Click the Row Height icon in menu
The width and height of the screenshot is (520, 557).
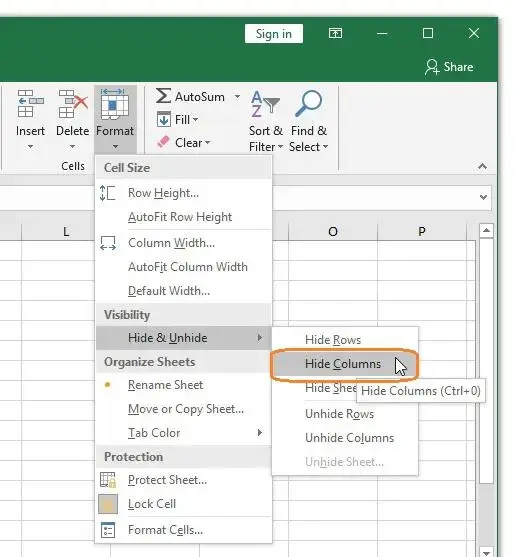[107, 193]
